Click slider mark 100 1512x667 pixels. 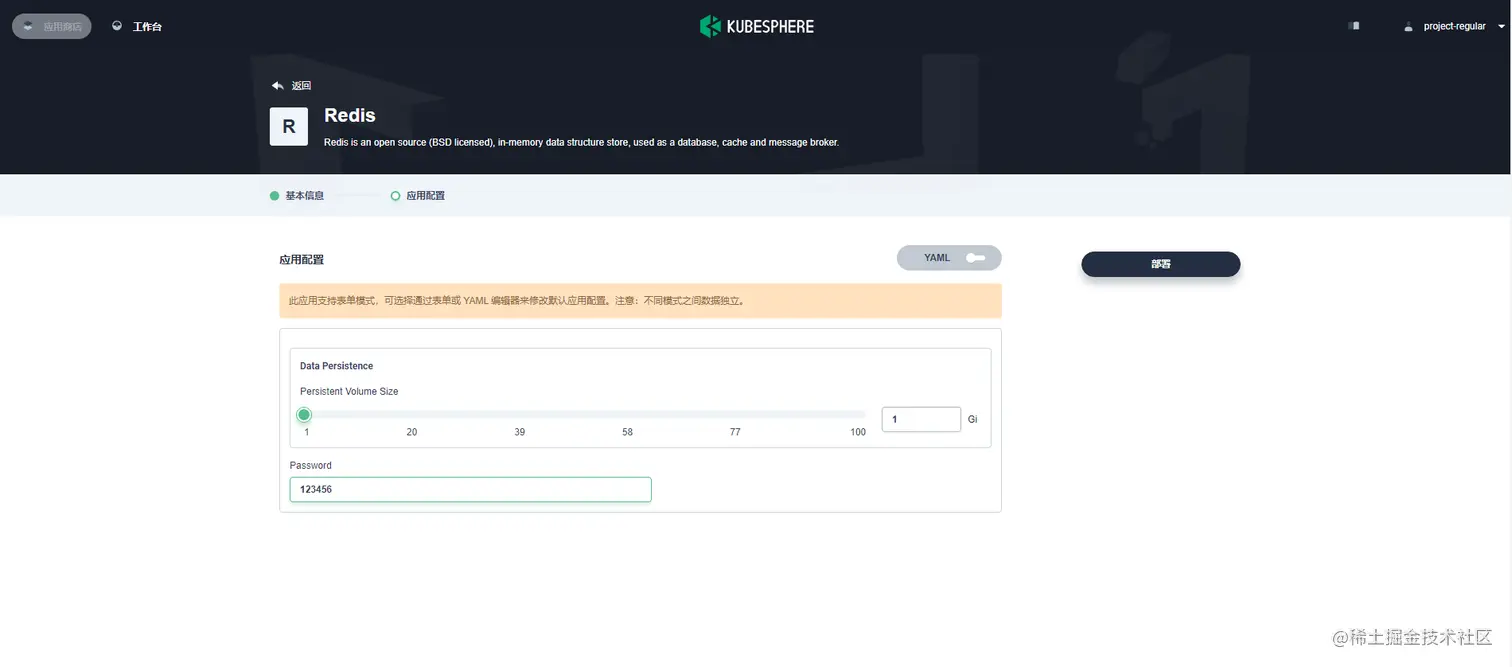tap(858, 432)
